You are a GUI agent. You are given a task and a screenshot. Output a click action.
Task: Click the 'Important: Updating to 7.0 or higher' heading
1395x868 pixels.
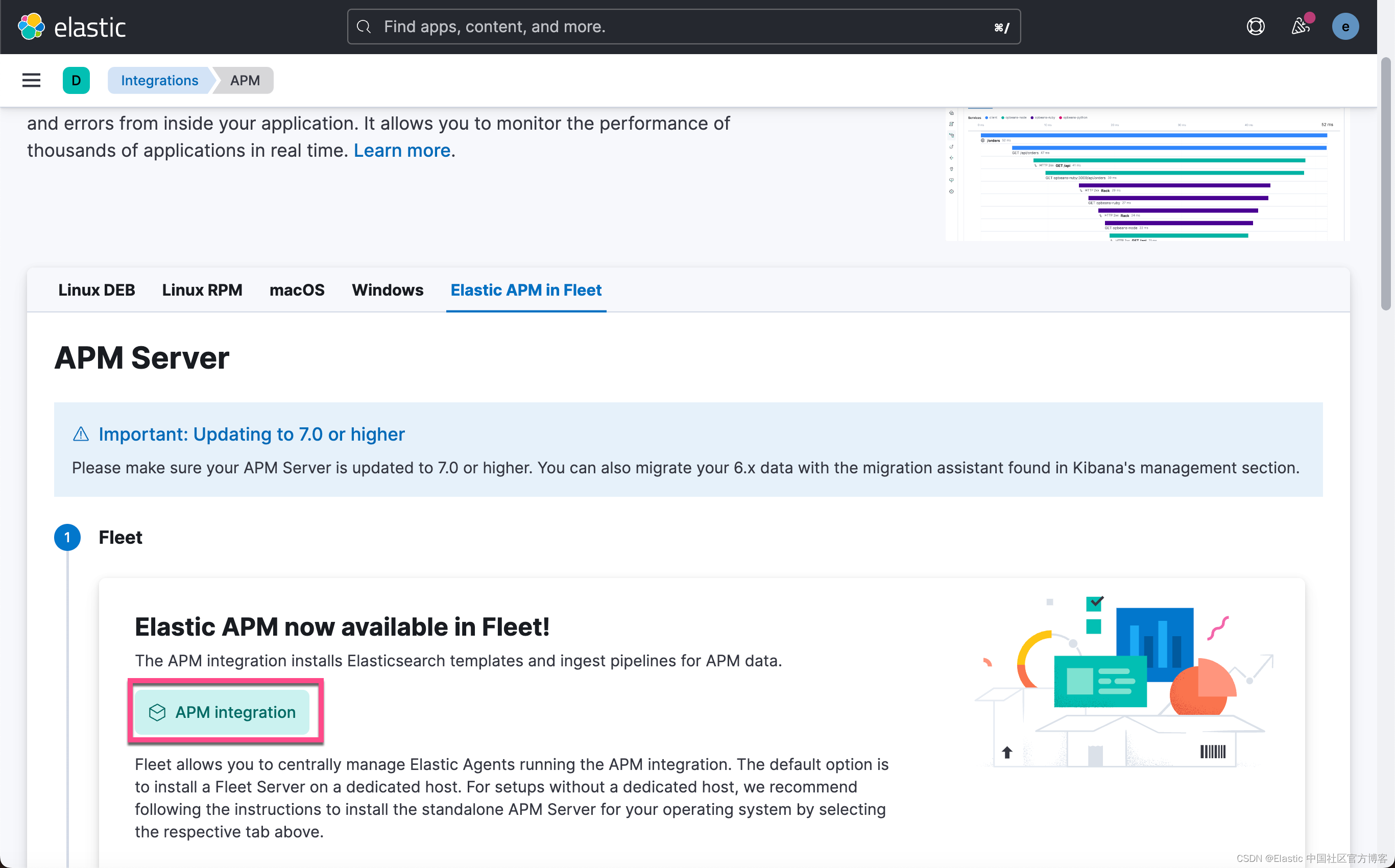[x=251, y=434]
